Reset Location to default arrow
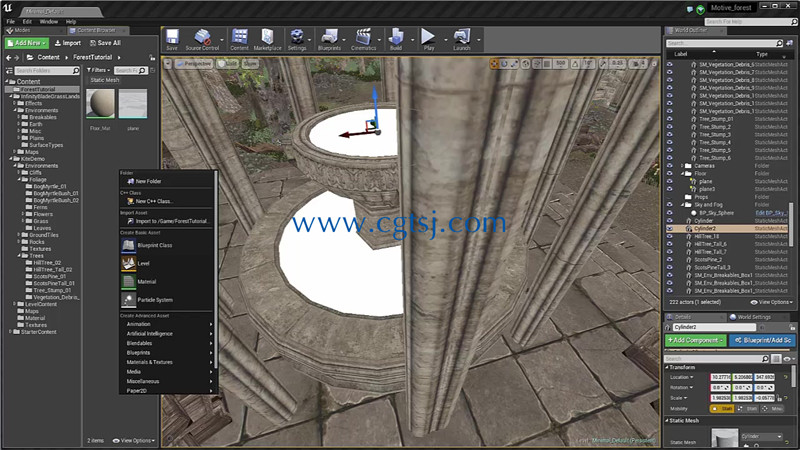Image resolution: width=800 pixels, height=450 pixels. pos(786,377)
